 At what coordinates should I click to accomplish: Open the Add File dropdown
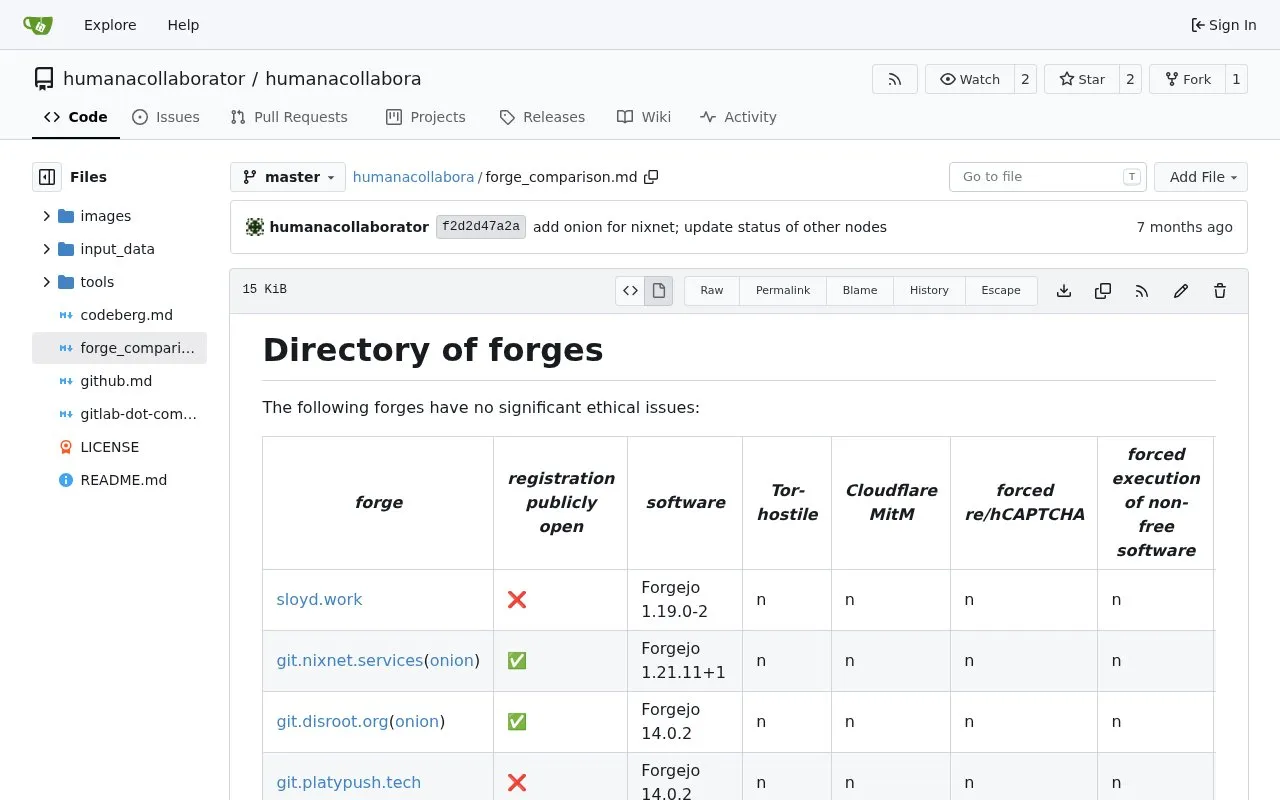[x=1201, y=177]
